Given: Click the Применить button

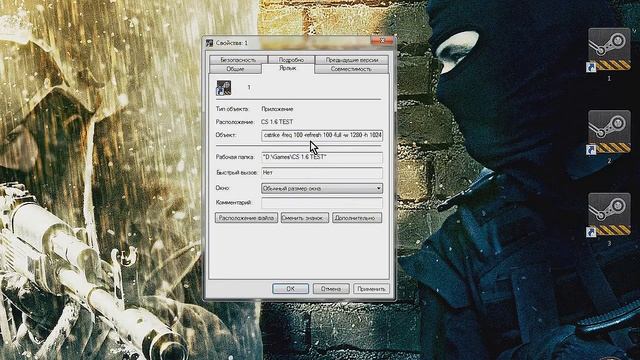Looking at the screenshot, I should pyautogui.click(x=371, y=289).
